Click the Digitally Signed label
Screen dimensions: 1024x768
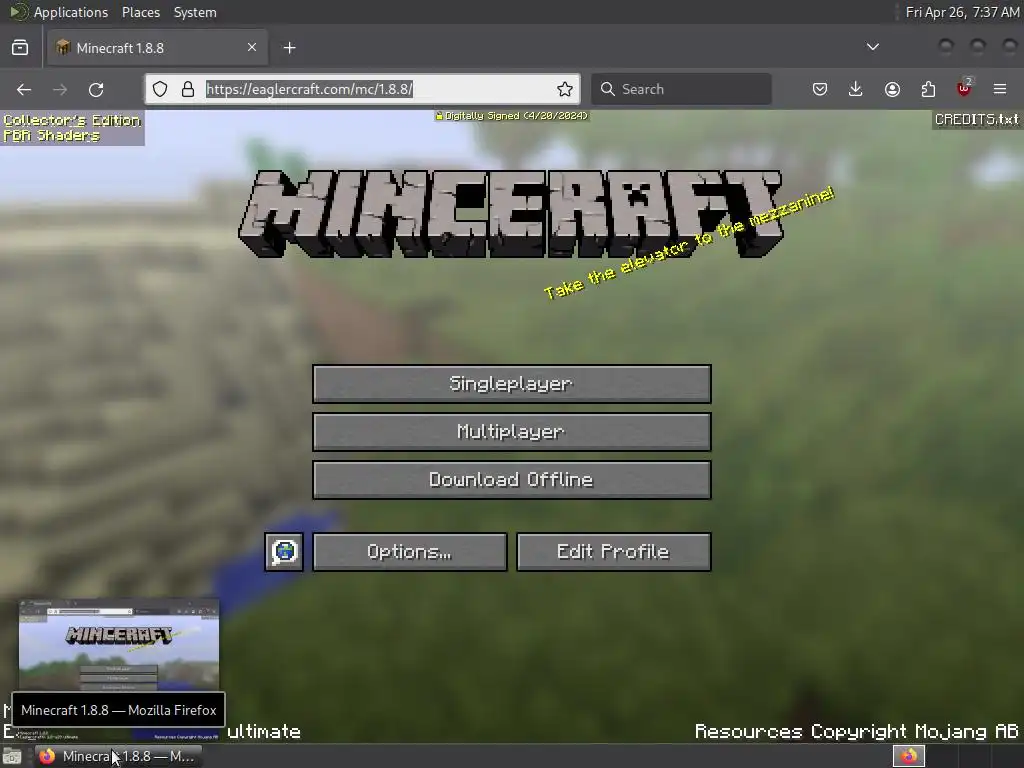pyautogui.click(x=512, y=116)
